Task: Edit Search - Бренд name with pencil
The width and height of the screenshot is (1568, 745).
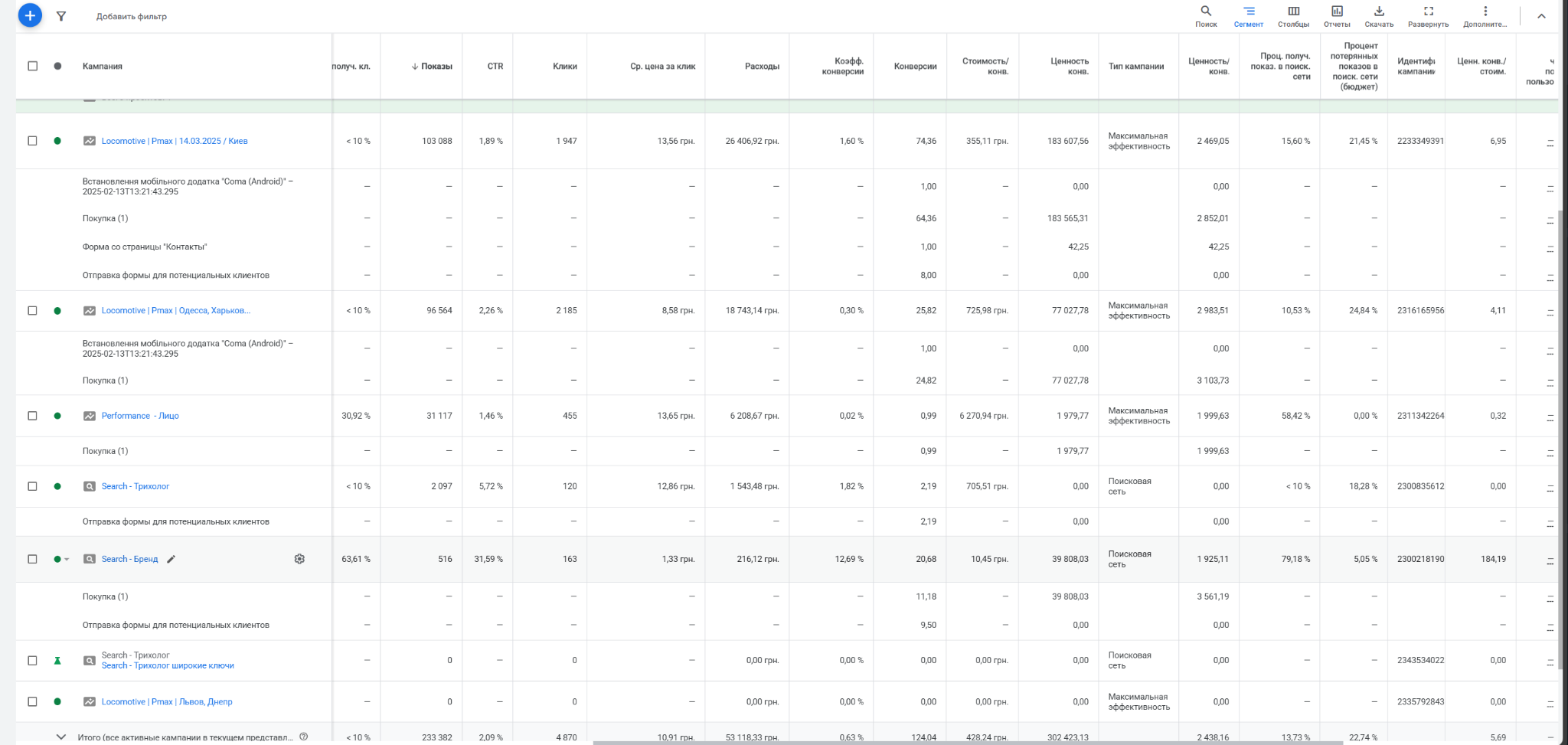Action: point(171,559)
